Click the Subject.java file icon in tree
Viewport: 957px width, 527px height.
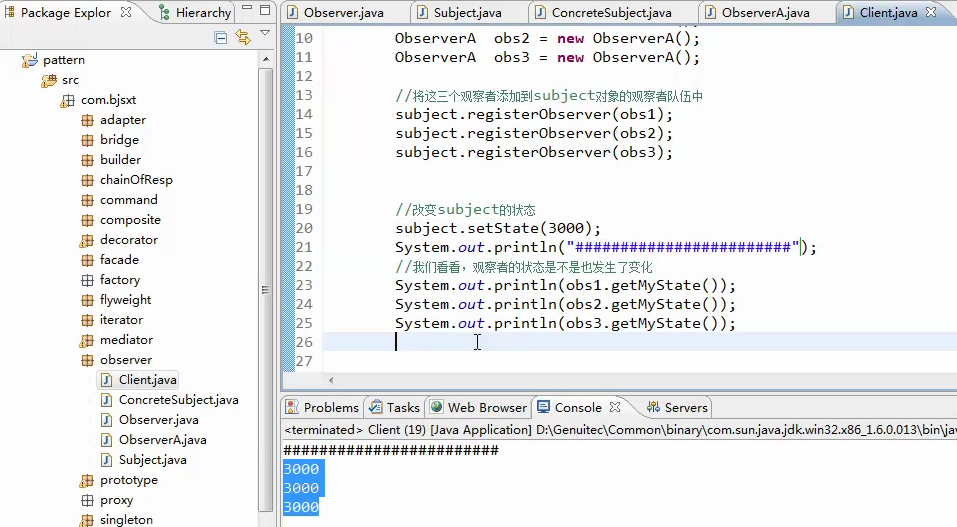pyautogui.click(x=106, y=460)
